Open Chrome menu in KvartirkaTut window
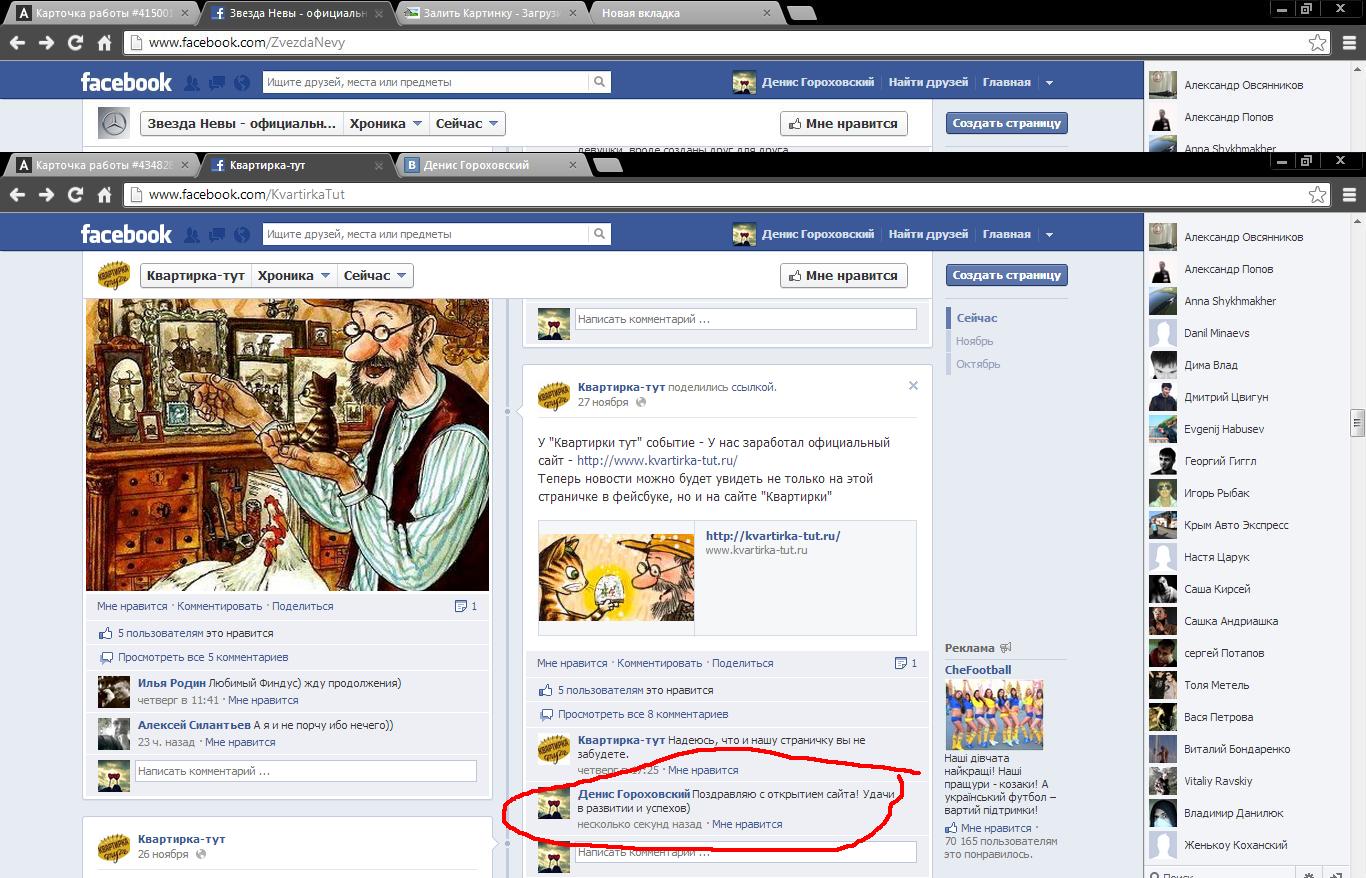Image resolution: width=1366 pixels, height=878 pixels. click(1349, 195)
